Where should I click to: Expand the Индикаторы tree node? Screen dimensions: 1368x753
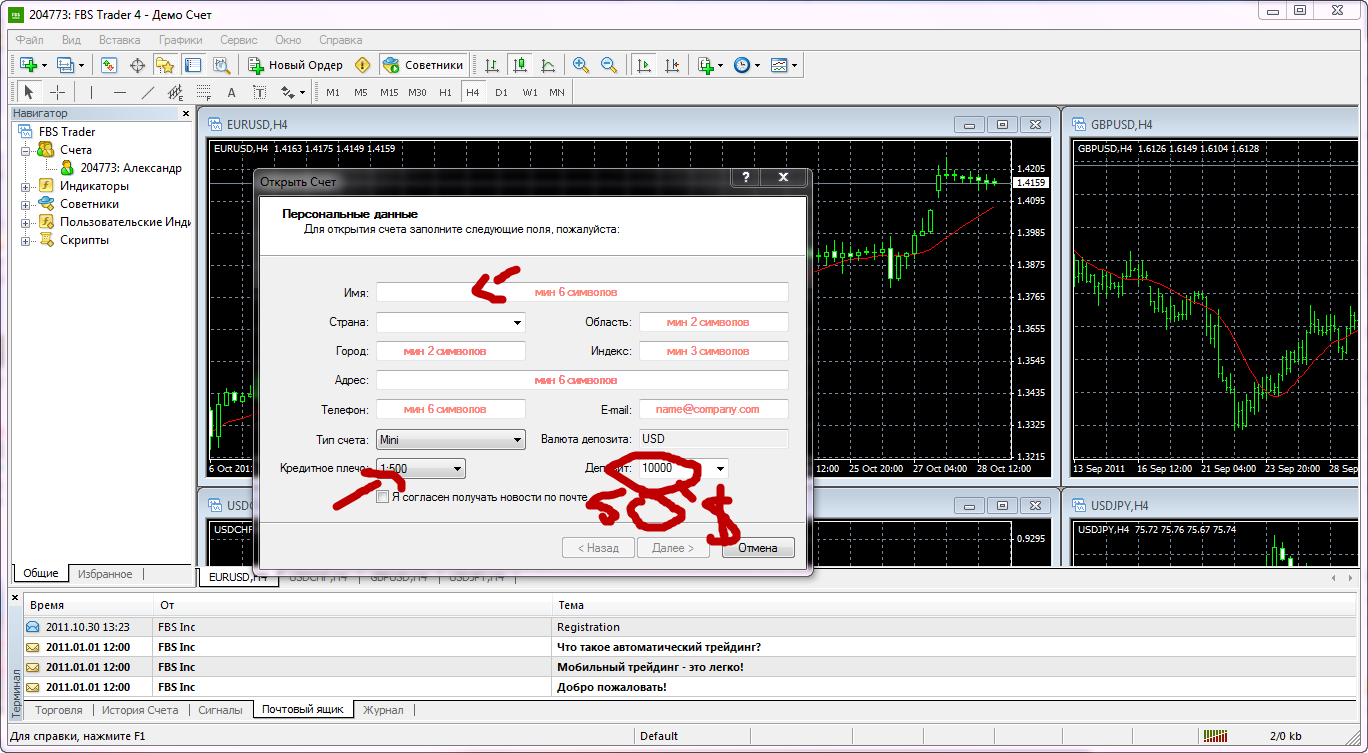(x=25, y=186)
